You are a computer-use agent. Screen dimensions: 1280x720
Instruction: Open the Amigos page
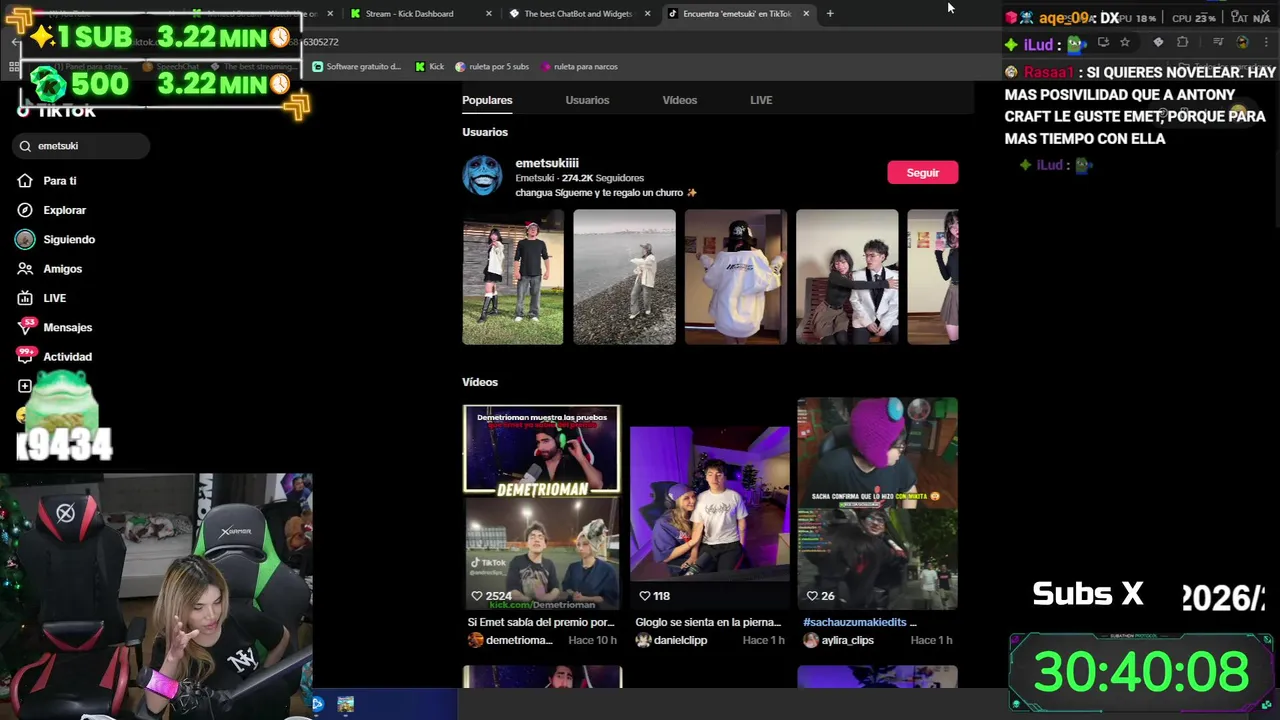point(49,269)
